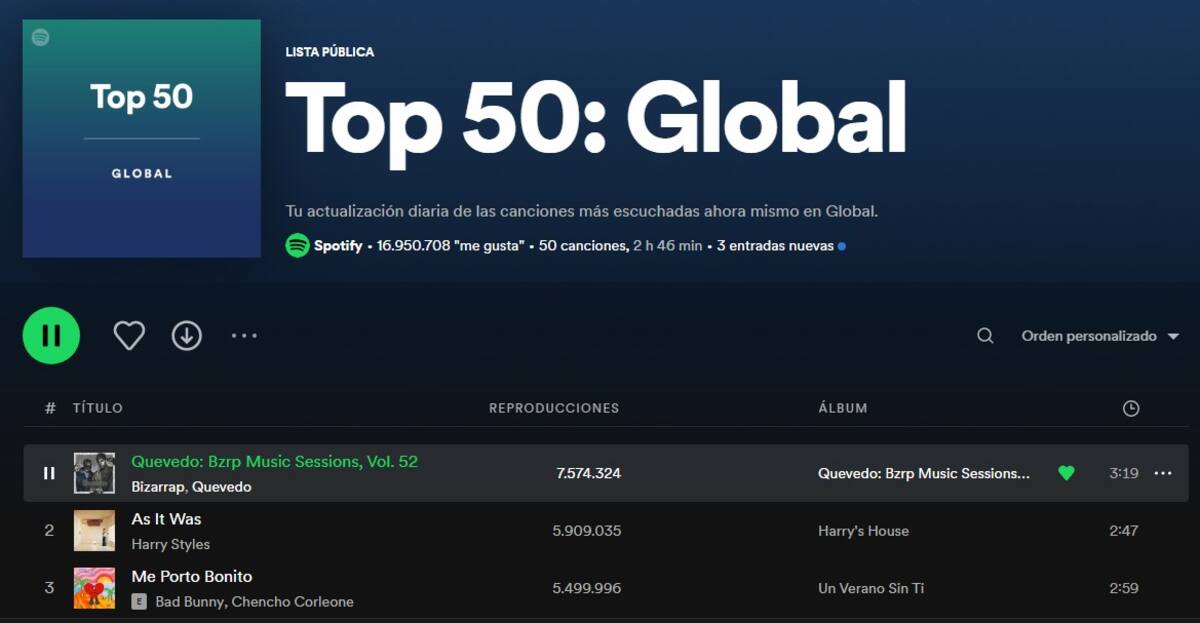
Task: Open the Harry Styles artist link
Action: click(x=171, y=544)
